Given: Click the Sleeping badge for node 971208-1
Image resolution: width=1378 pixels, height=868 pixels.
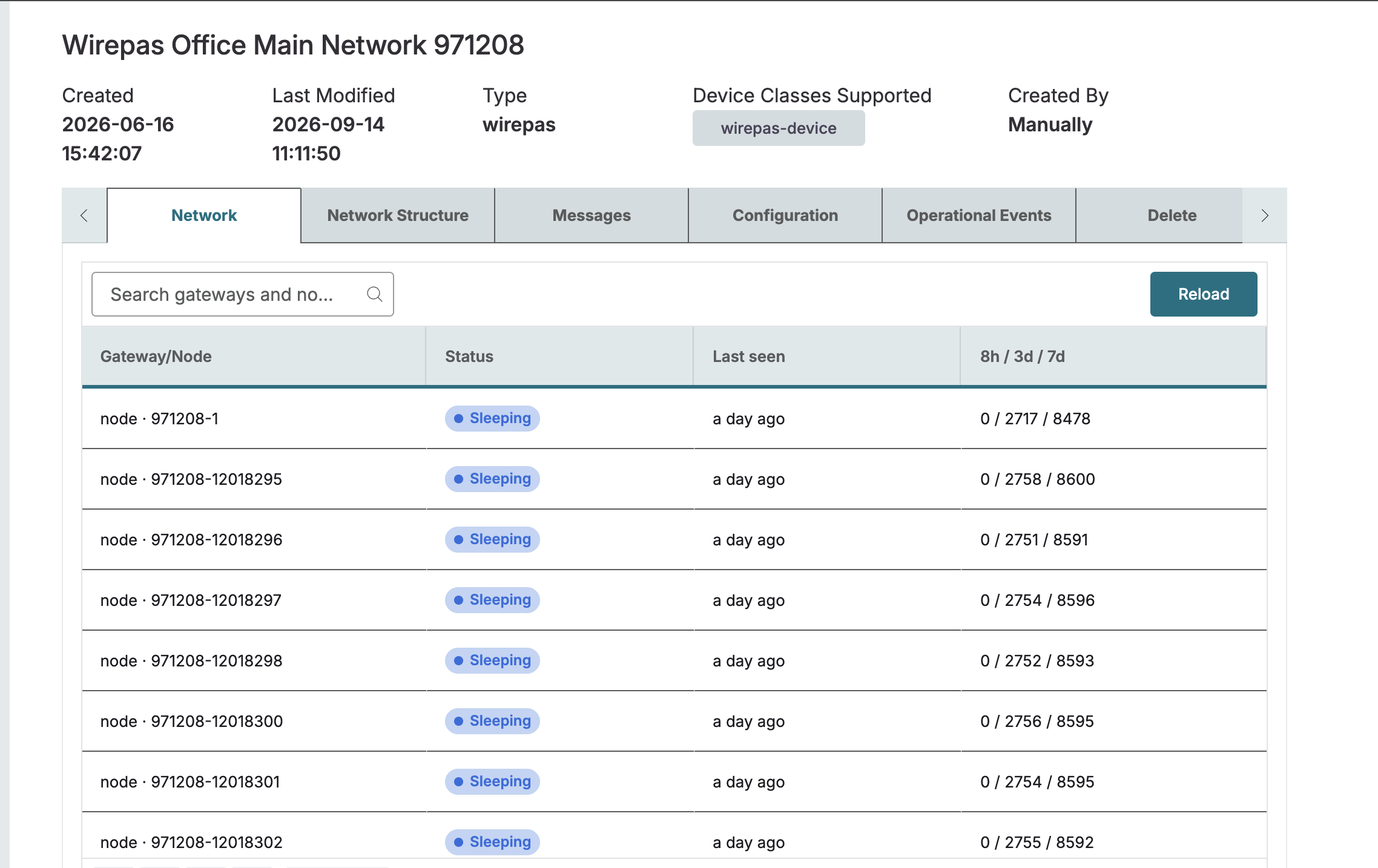Looking at the screenshot, I should 492,419.
